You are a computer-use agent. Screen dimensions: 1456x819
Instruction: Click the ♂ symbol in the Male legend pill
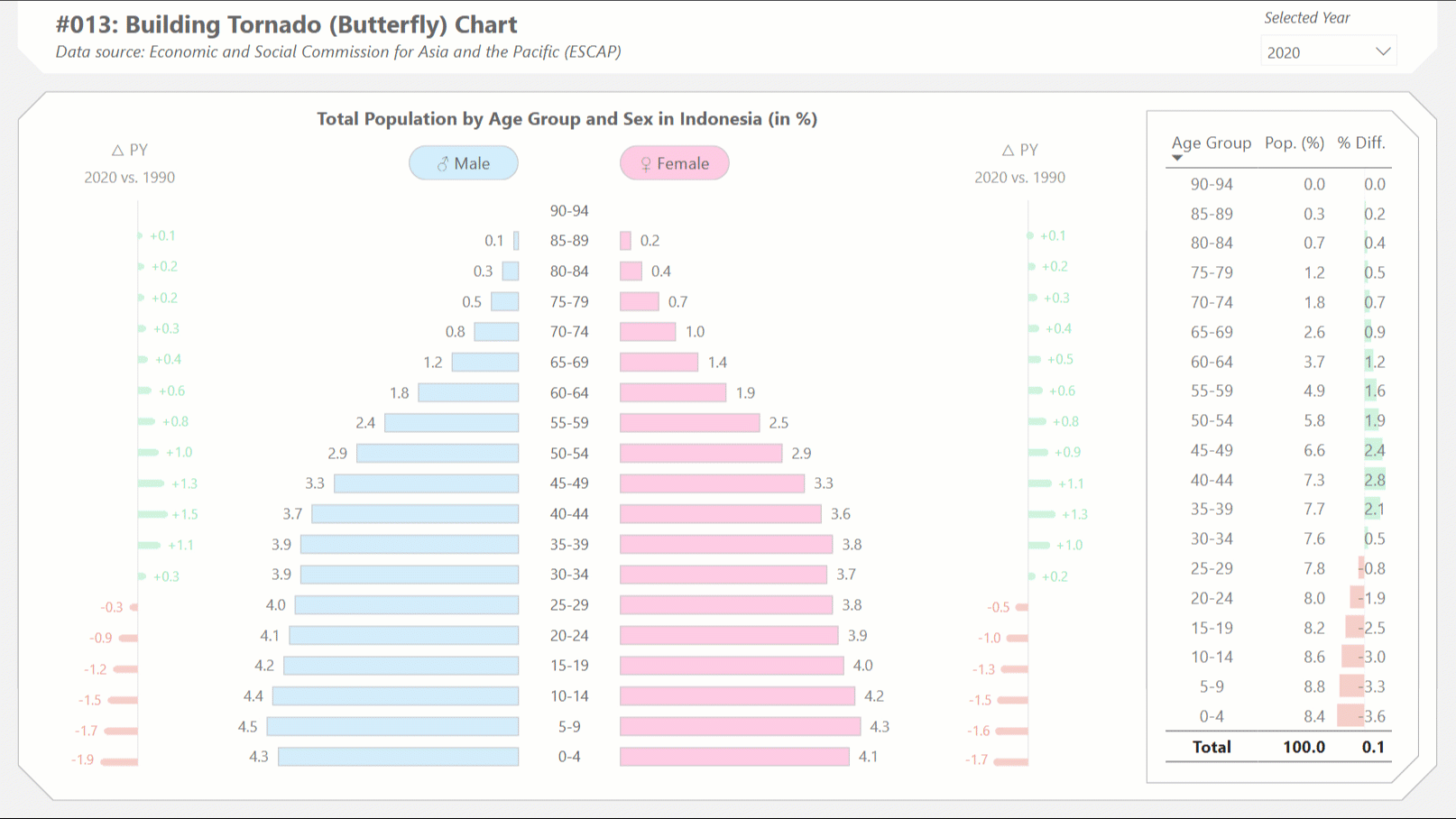tap(442, 163)
